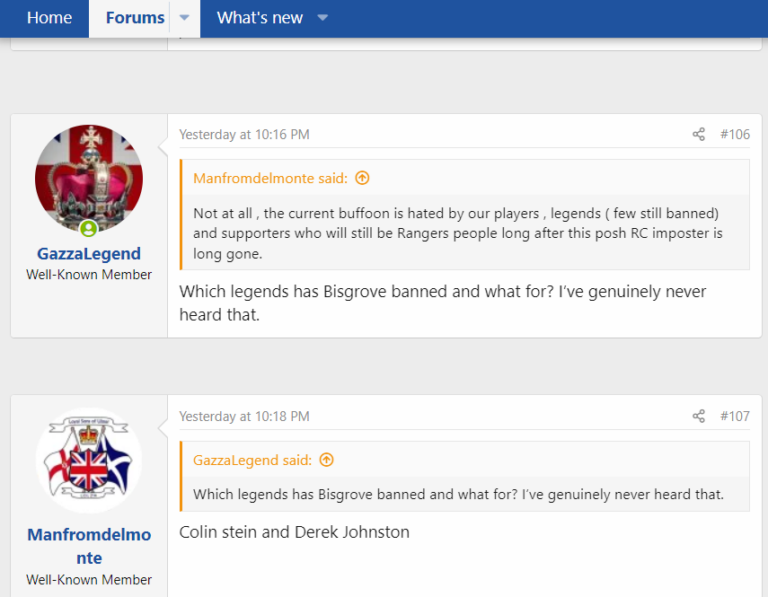Go to the Home tab
This screenshot has width=768, height=597.
coord(49,18)
